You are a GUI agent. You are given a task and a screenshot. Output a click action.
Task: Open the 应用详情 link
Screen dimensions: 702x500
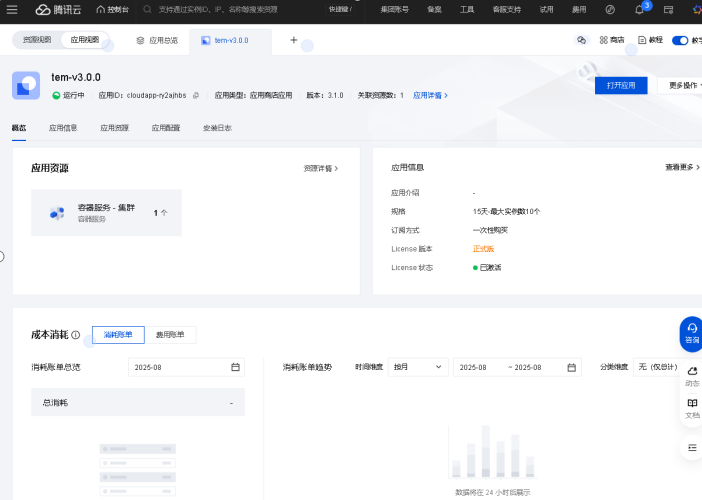coord(430,95)
